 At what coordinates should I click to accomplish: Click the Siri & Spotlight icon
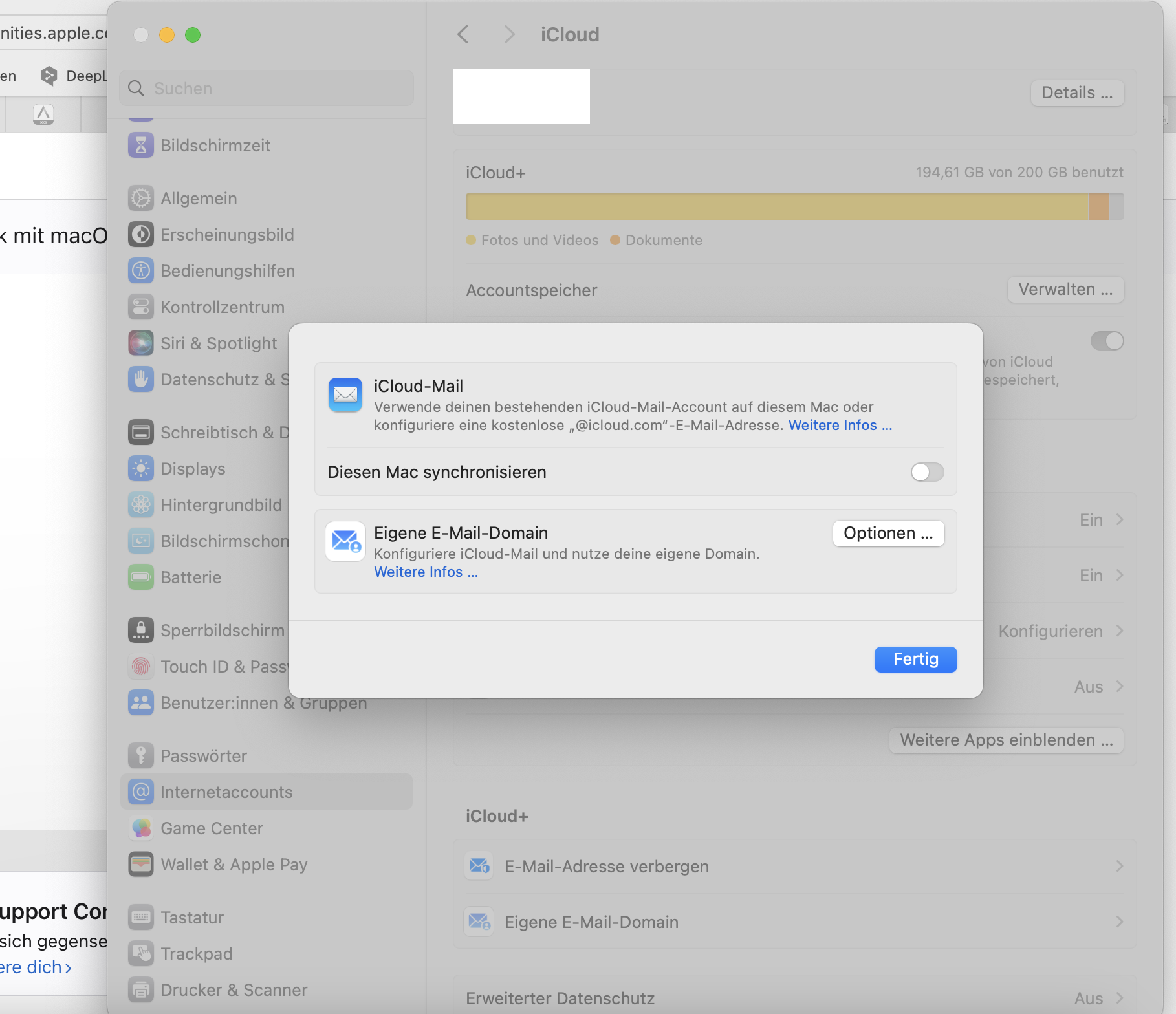click(141, 343)
